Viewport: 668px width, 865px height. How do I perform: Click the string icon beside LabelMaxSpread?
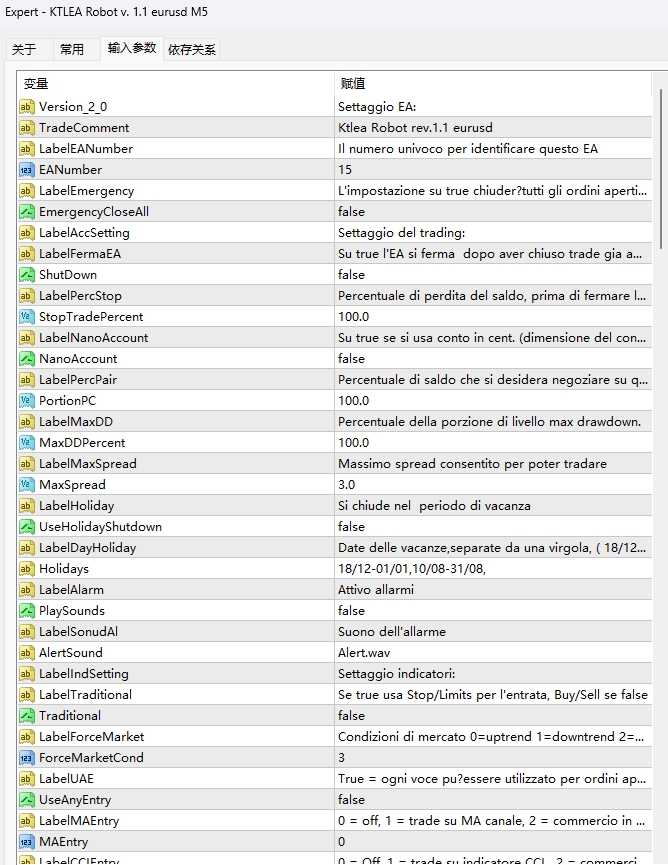tap(26, 463)
